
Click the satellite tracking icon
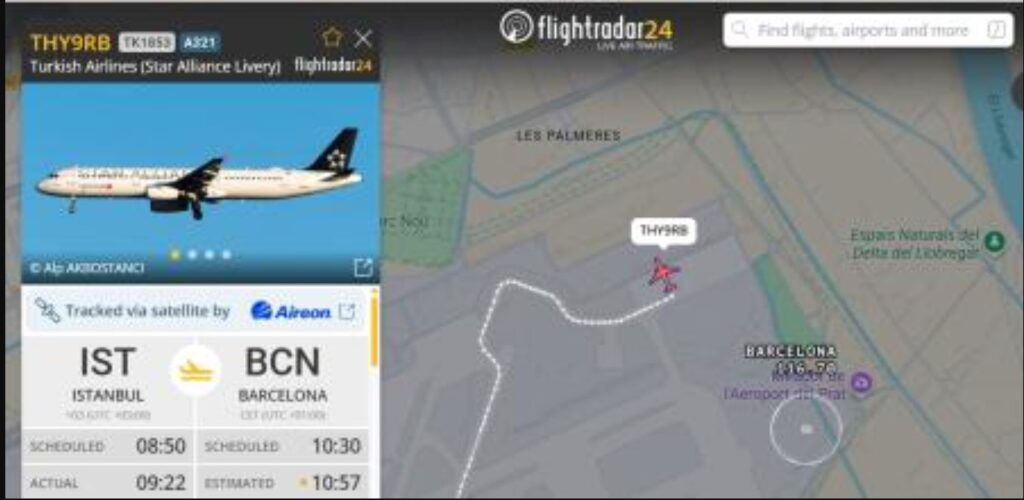(47, 311)
